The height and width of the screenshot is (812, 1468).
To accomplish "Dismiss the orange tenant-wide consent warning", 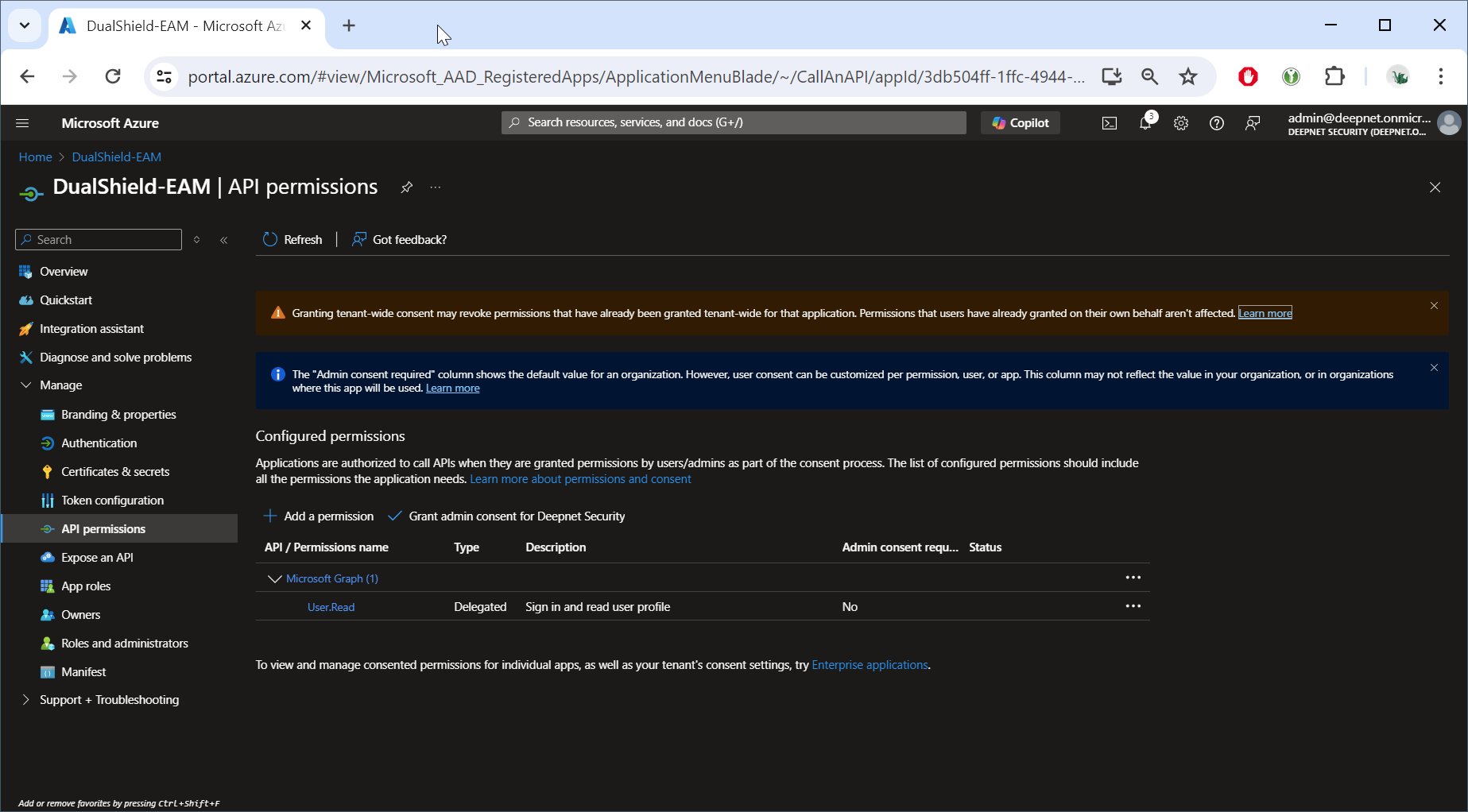I will [1434, 306].
